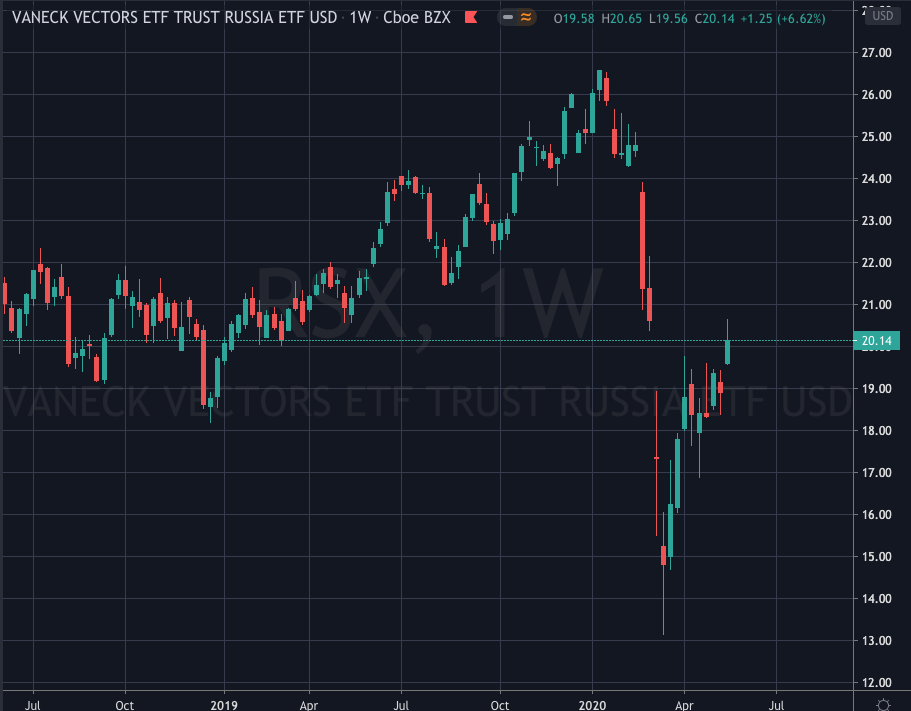Image resolution: width=911 pixels, height=711 pixels.
Task: Click the 18.00 price axis label
Action: (876, 430)
